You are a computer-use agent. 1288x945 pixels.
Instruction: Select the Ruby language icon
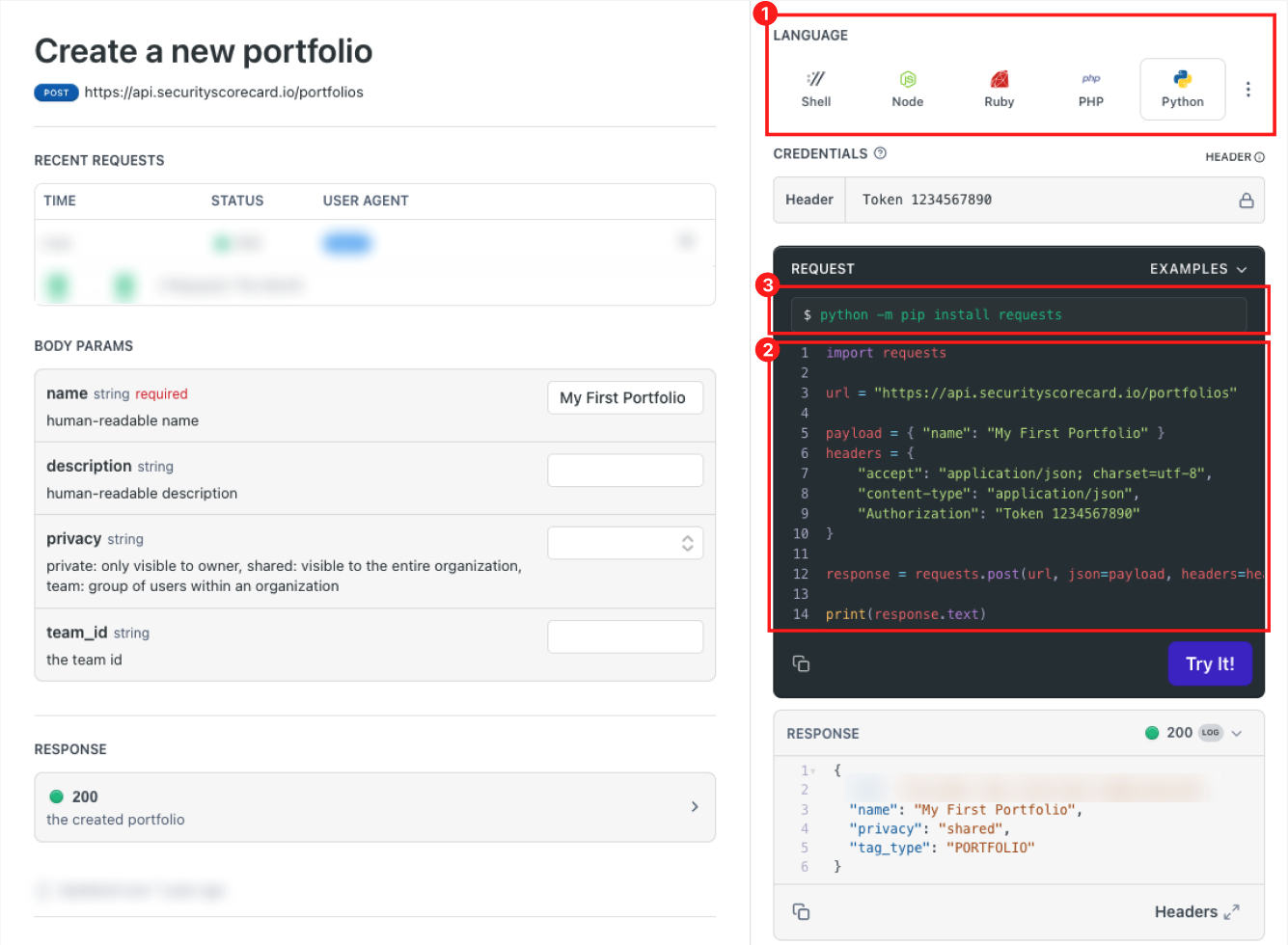[x=999, y=89]
